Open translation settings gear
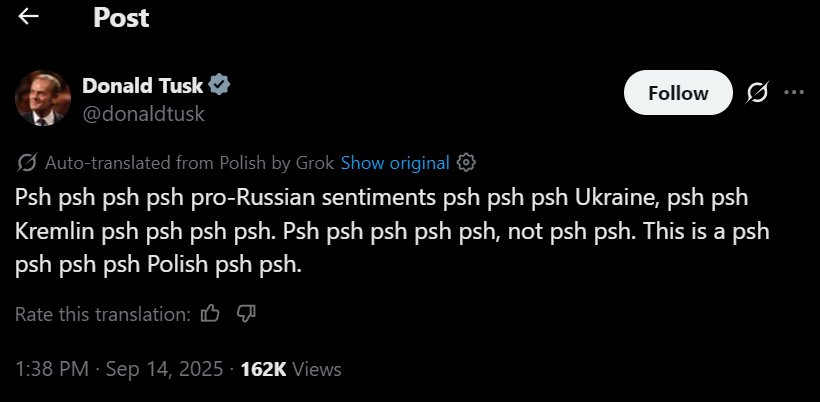Screen dimensions: 820x402 pyautogui.click(x=466, y=163)
